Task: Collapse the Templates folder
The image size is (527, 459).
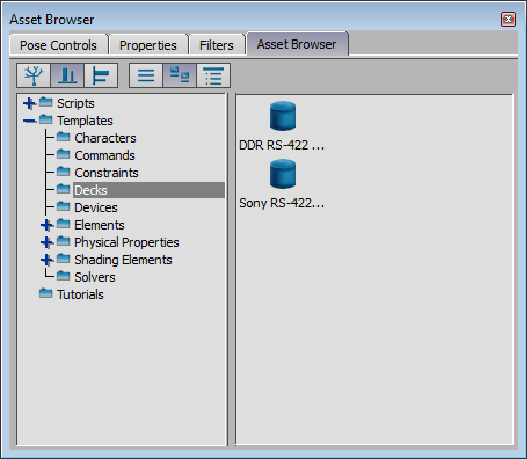Action: pyautogui.click(x=30, y=120)
